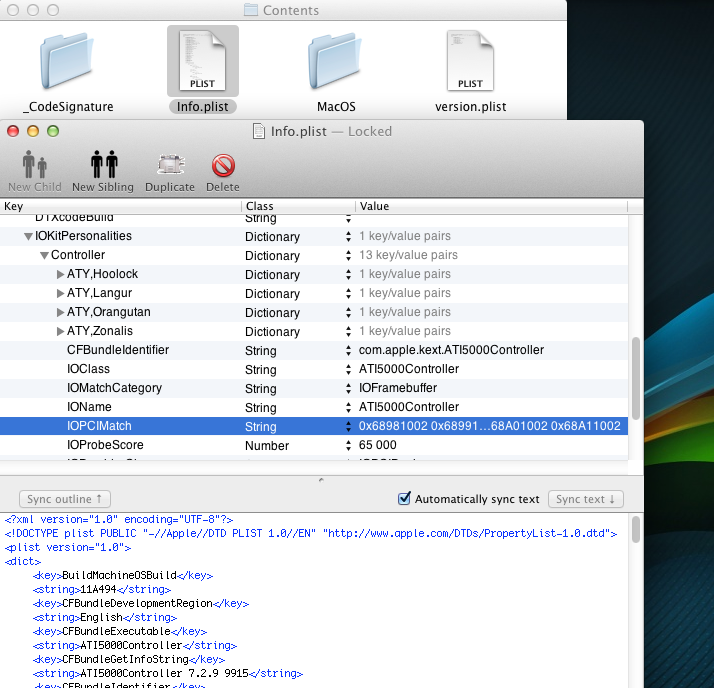This screenshot has width=714, height=688.
Task: Close the Info.plist window
Action: click(x=13, y=131)
